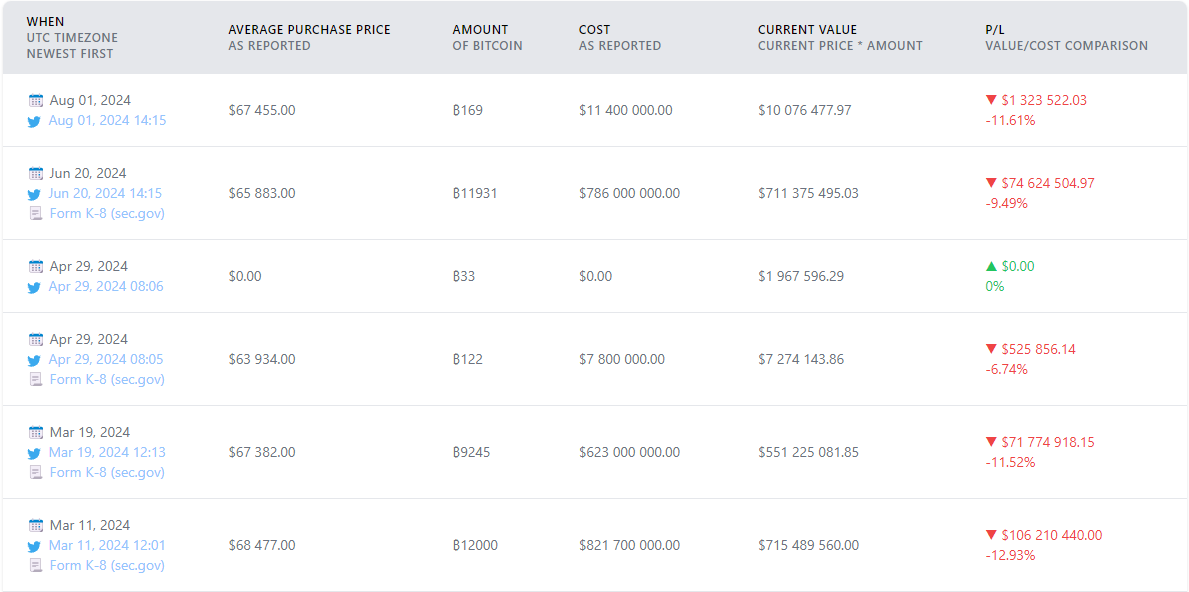Image resolution: width=1189 pixels, height=592 pixels.
Task: Click document icon next to Jun 20 Form K-8
Action: point(35,214)
